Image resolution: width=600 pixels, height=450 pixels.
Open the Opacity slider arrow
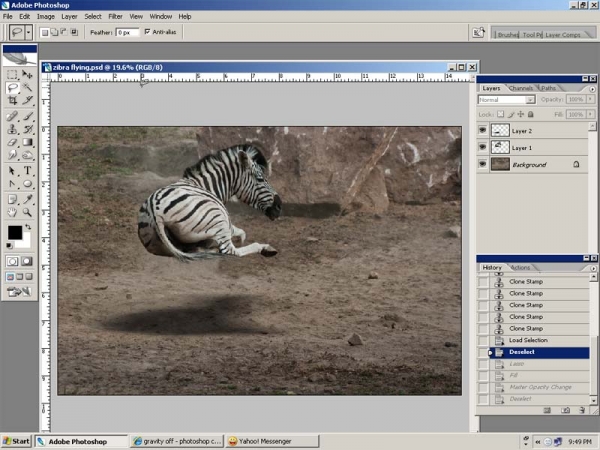pyautogui.click(x=590, y=99)
